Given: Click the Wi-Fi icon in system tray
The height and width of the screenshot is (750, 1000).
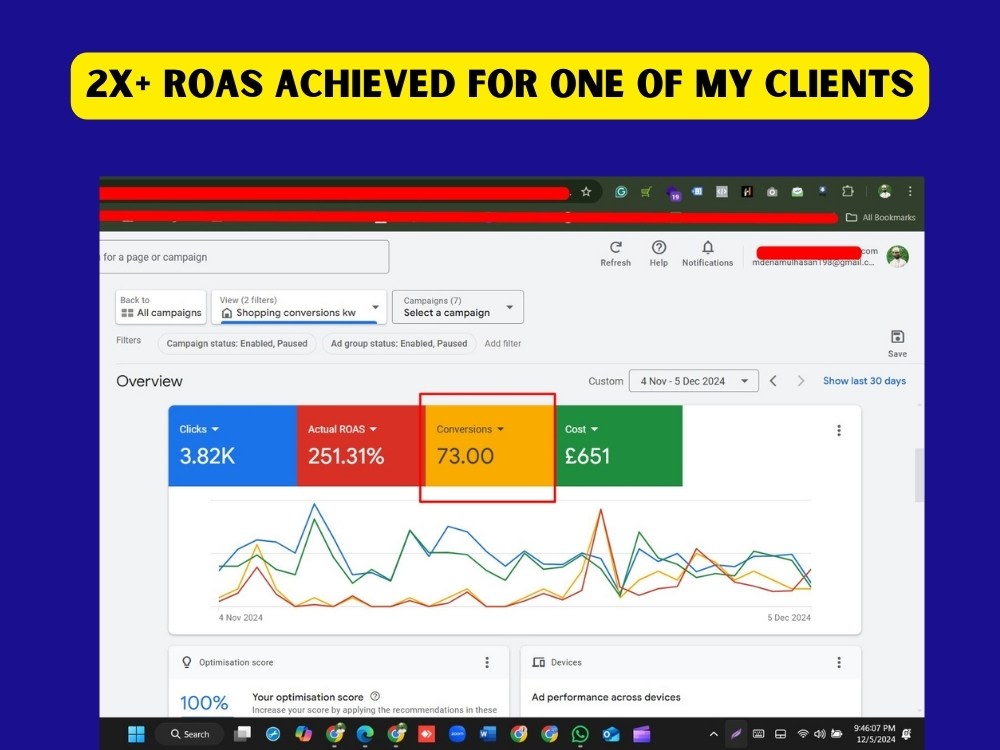Looking at the screenshot, I should [x=803, y=734].
